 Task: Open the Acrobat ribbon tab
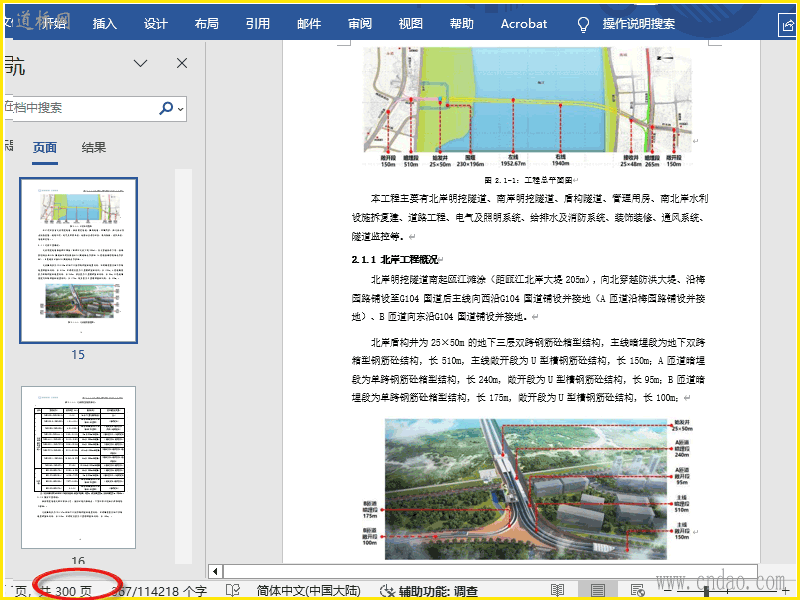[x=524, y=24]
